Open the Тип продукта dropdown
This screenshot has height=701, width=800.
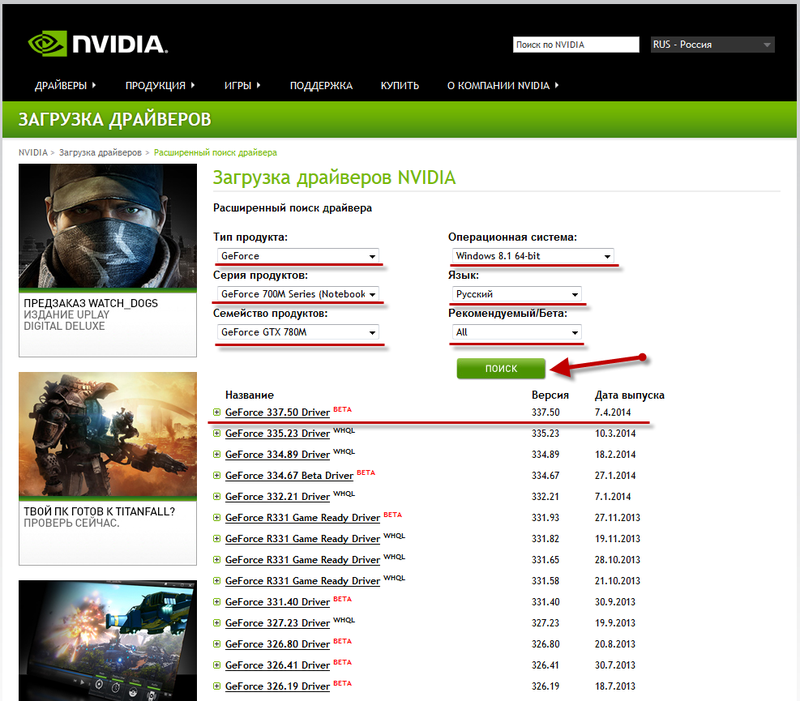(298, 256)
